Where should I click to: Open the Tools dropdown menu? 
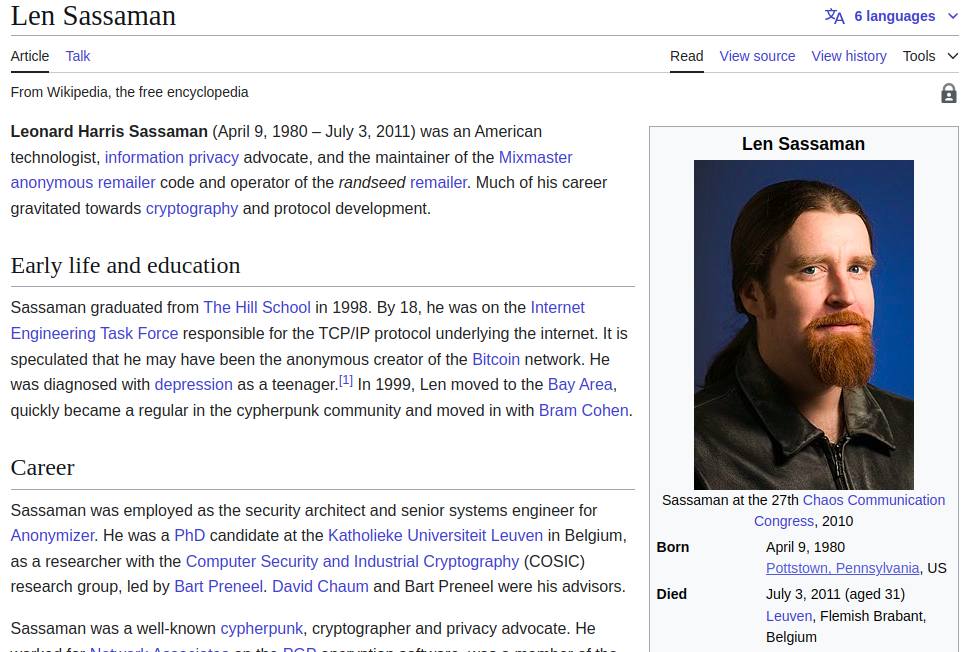point(930,56)
